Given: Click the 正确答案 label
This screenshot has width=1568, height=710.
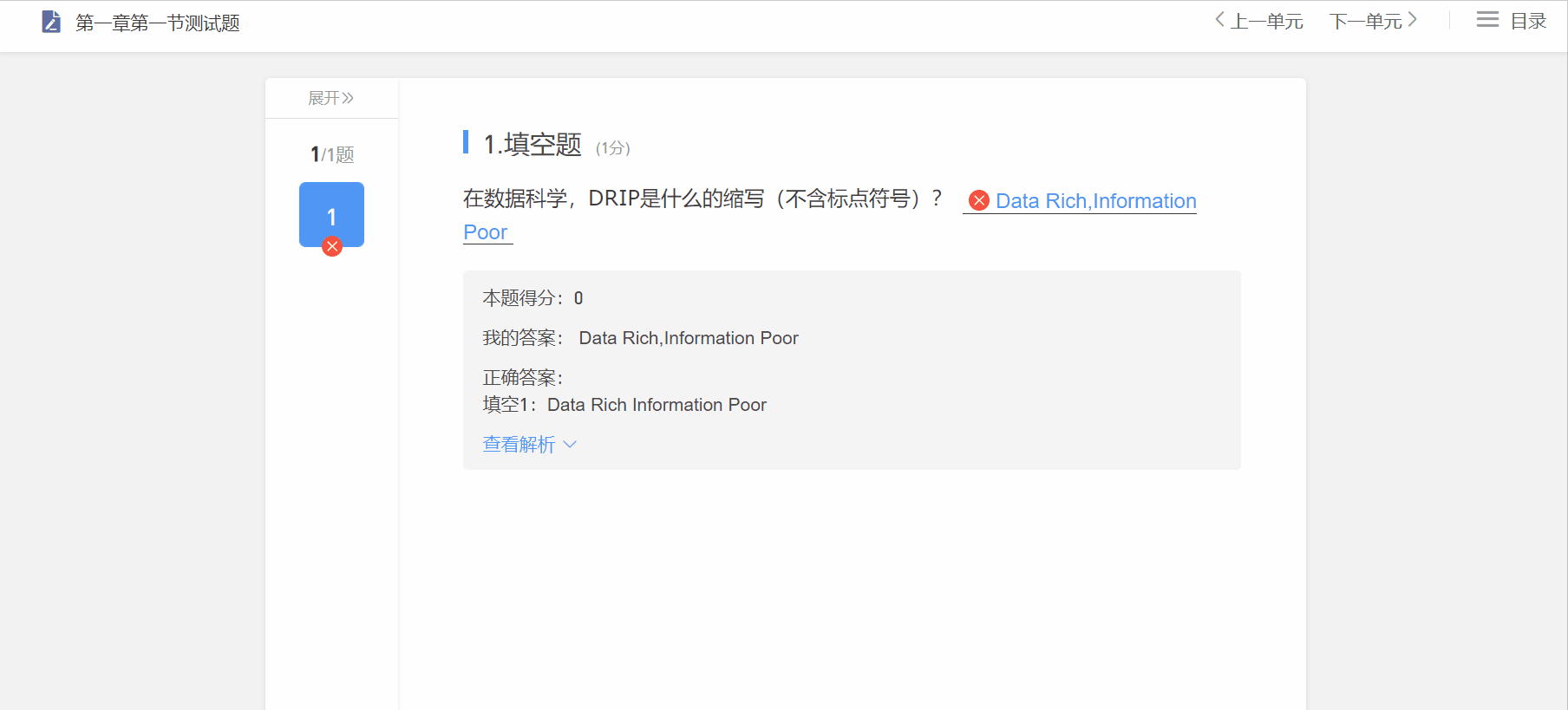Looking at the screenshot, I should click(x=523, y=378).
